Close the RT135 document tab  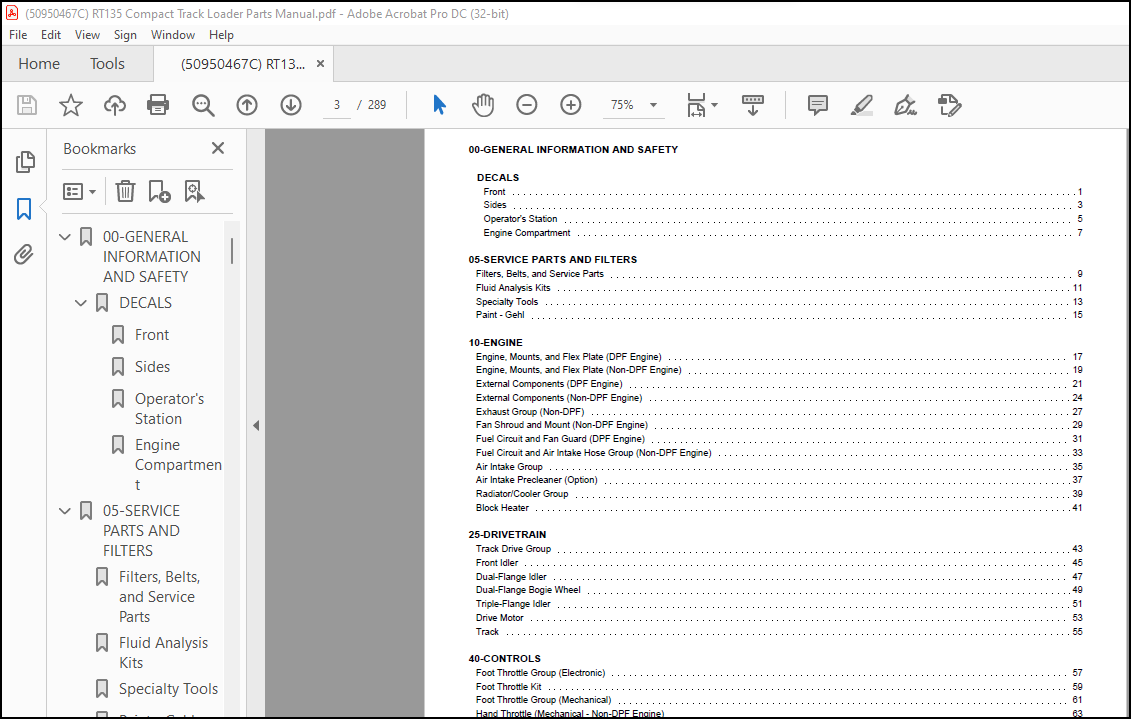[x=320, y=63]
